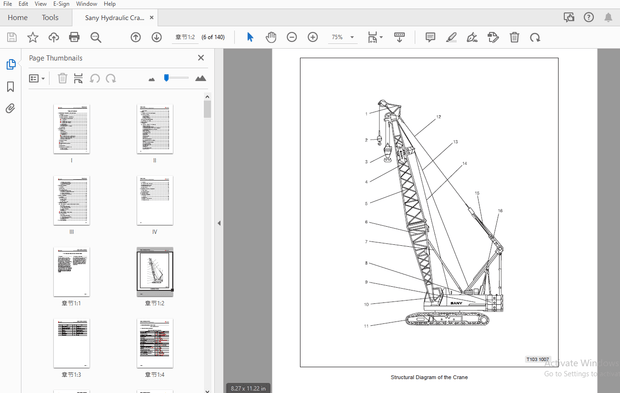Select the 1:3 page thumbnail
Viewport: 620px width, 393px height.
click(x=72, y=343)
